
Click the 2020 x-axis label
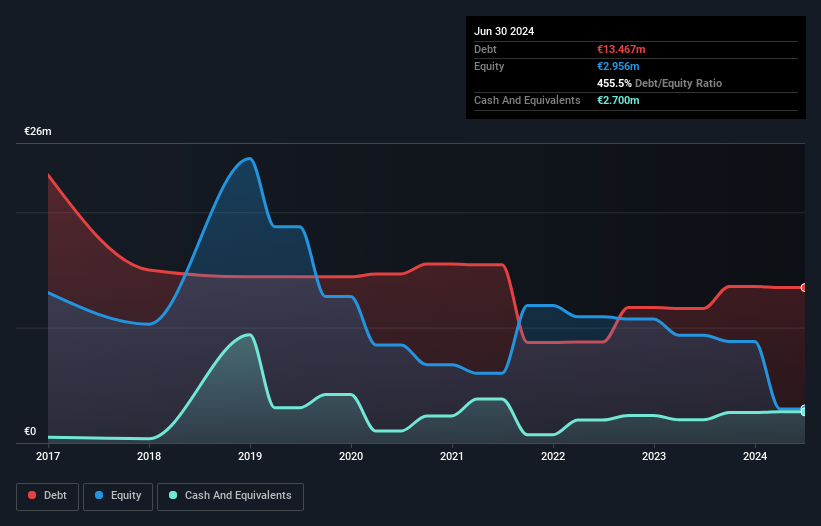(x=351, y=456)
